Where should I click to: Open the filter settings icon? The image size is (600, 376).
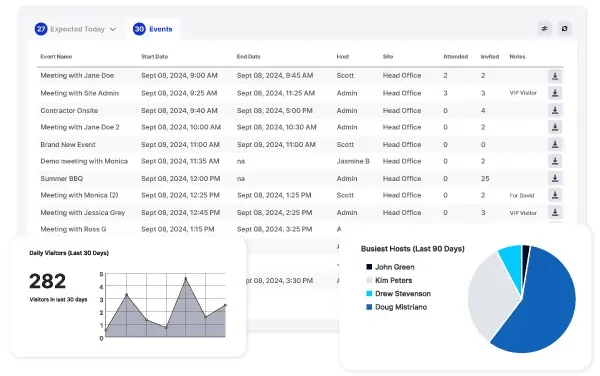tap(545, 29)
